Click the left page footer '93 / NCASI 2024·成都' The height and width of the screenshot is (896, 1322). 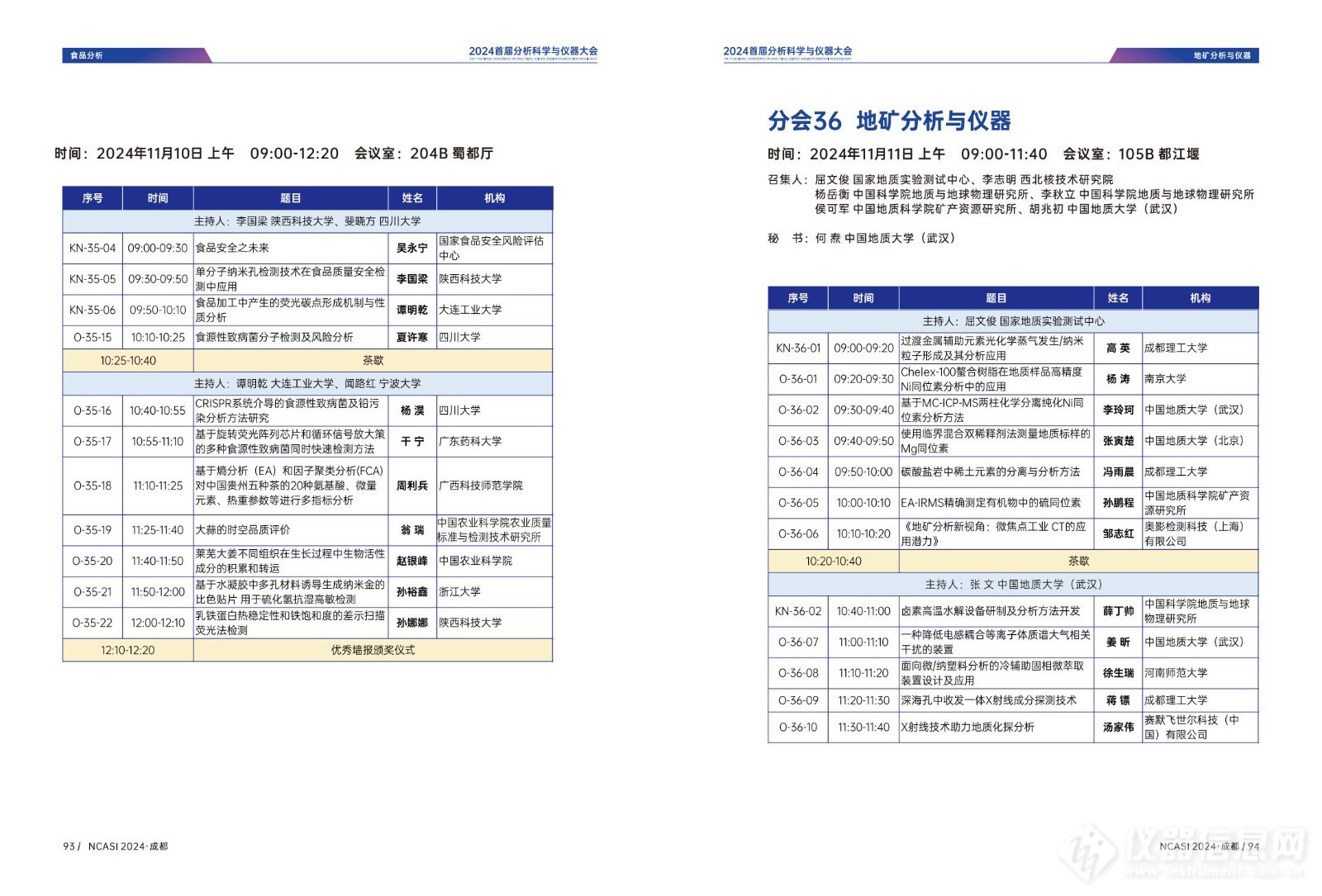[115, 846]
